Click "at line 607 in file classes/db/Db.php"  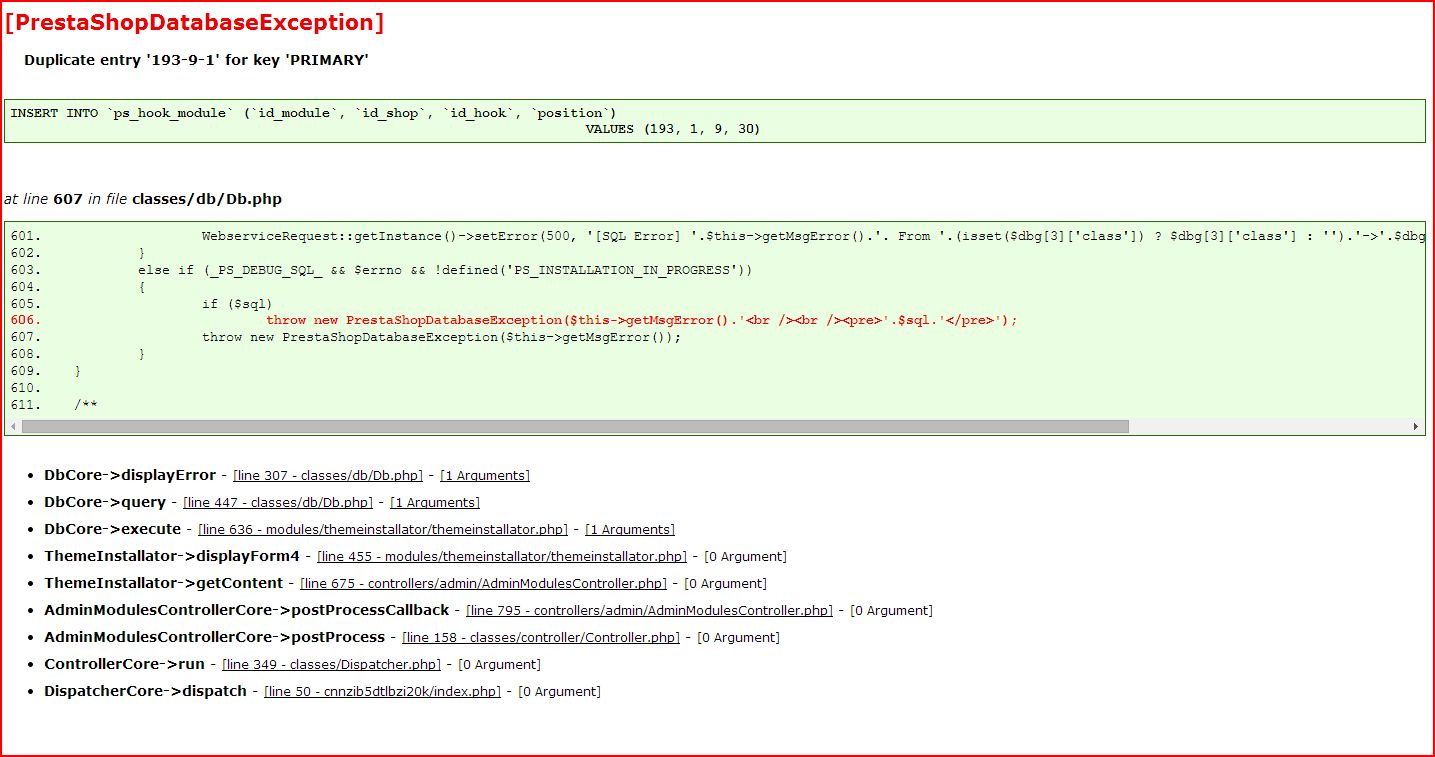143,199
